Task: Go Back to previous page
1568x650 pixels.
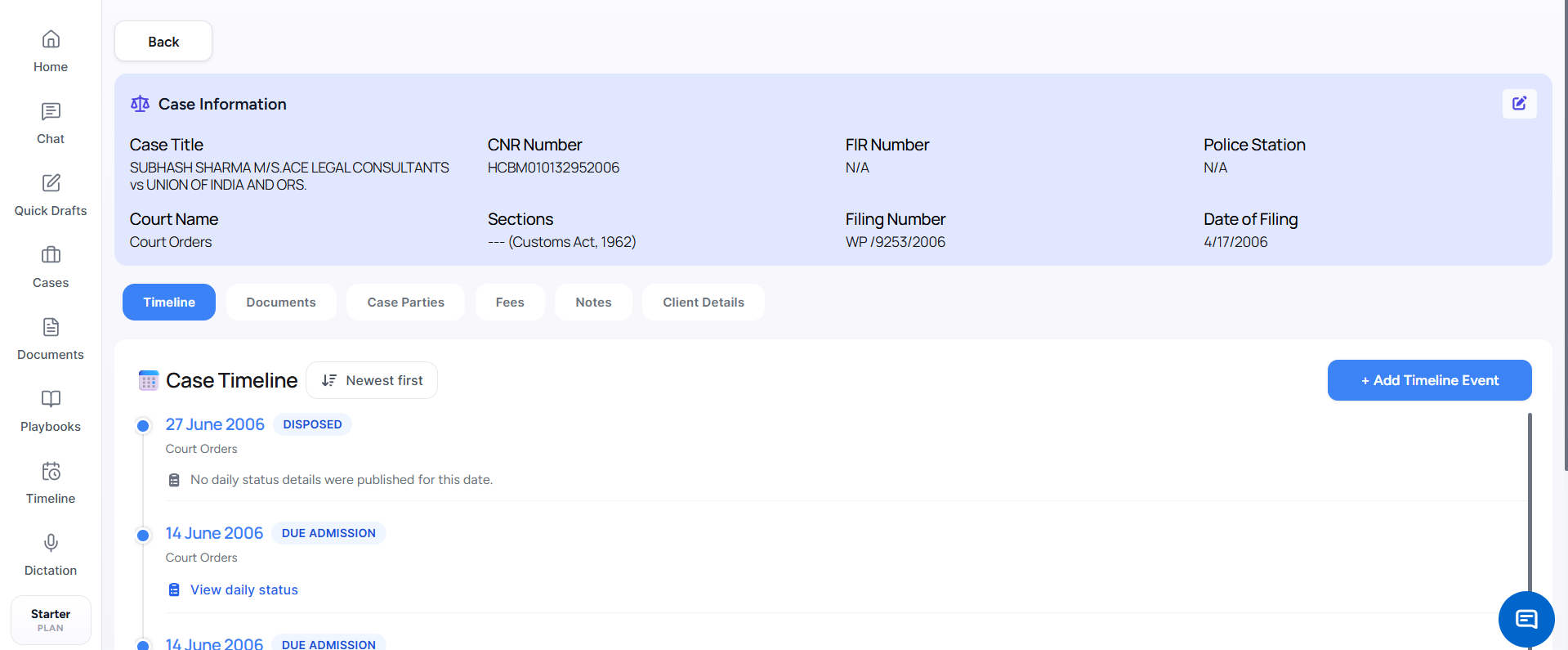Action: [163, 41]
